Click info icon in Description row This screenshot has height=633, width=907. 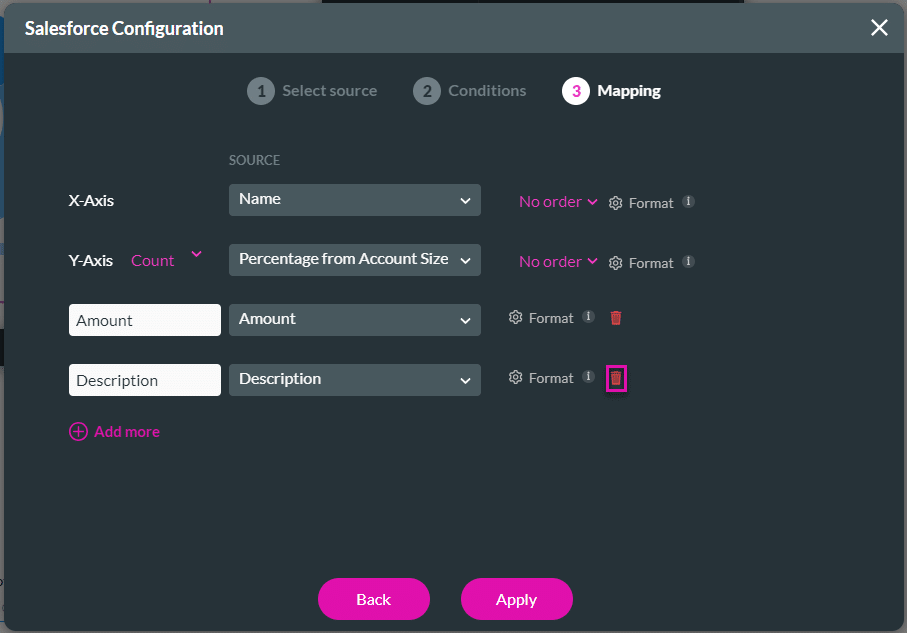pyautogui.click(x=588, y=377)
